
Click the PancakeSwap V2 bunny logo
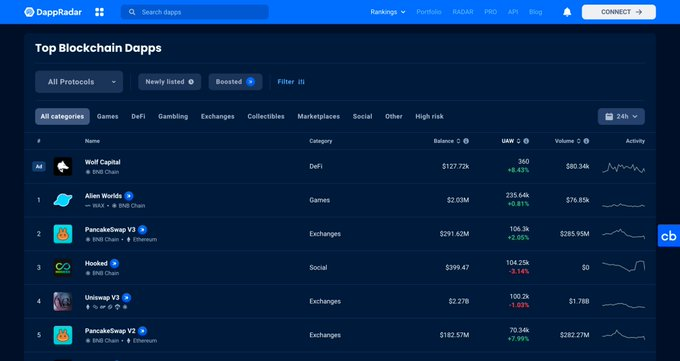(x=63, y=335)
